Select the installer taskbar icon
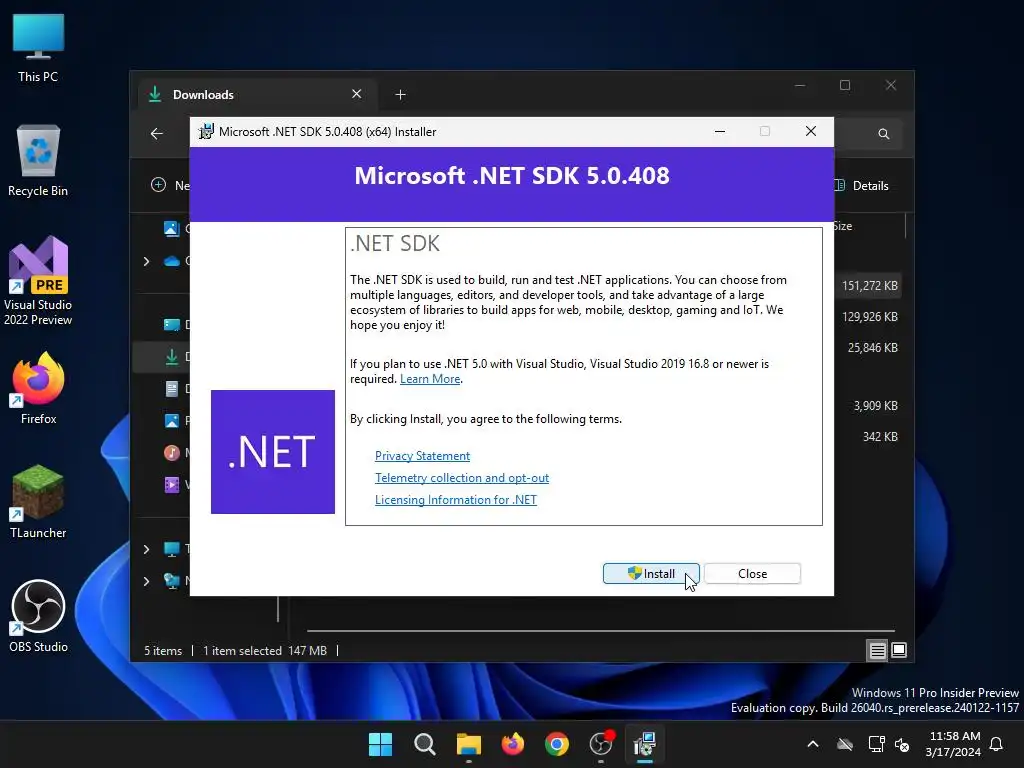1024x768 pixels. (645, 744)
